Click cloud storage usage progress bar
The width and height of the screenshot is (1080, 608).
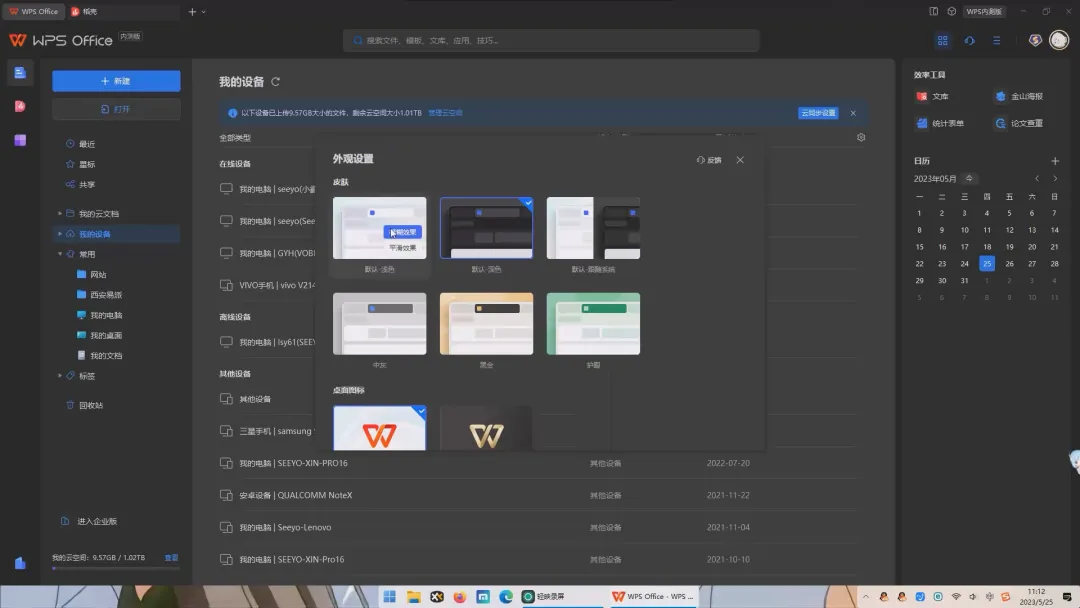(x=116, y=569)
